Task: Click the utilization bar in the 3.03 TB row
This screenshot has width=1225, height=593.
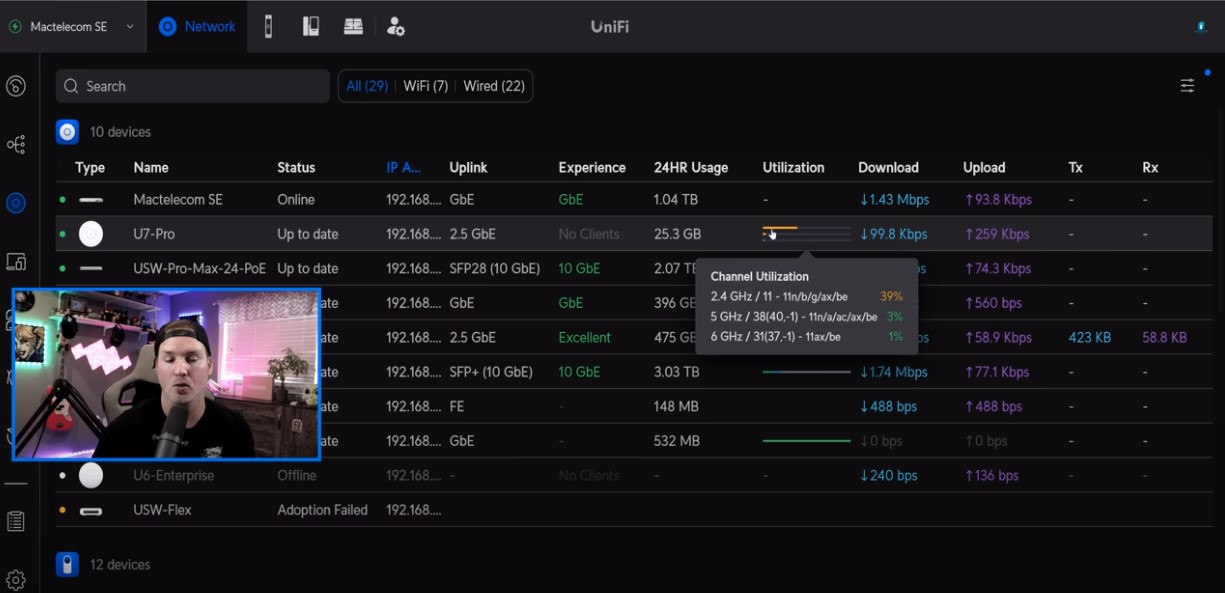Action: point(806,372)
